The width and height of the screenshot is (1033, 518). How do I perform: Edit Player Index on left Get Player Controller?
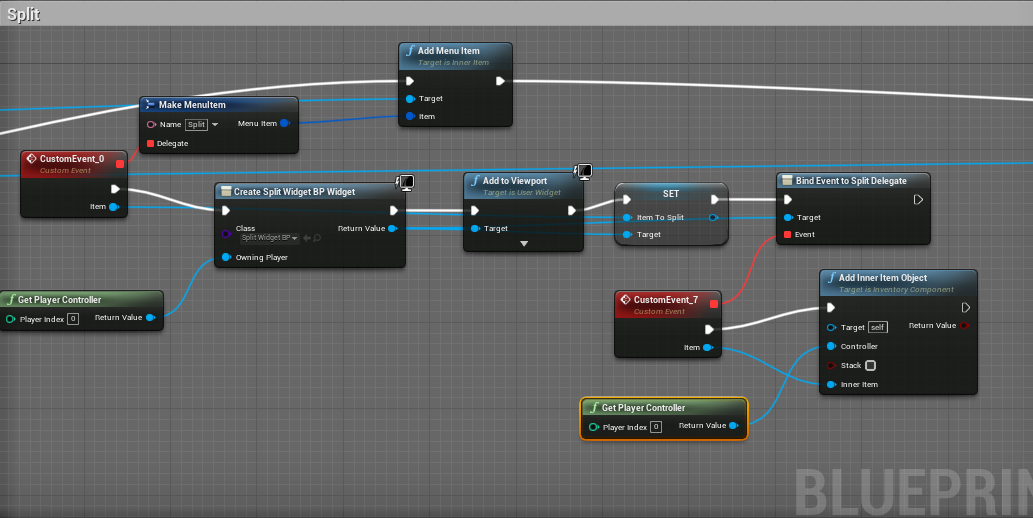(x=73, y=319)
